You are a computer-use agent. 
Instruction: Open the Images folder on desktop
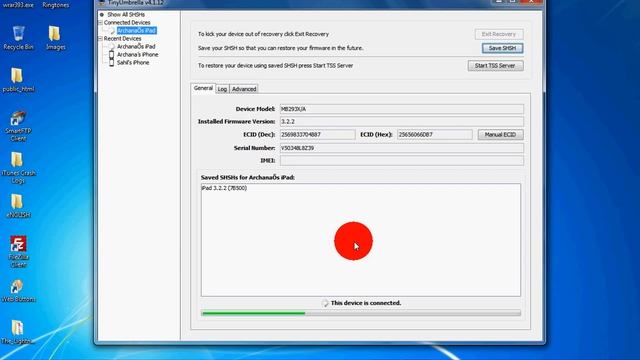[56, 38]
